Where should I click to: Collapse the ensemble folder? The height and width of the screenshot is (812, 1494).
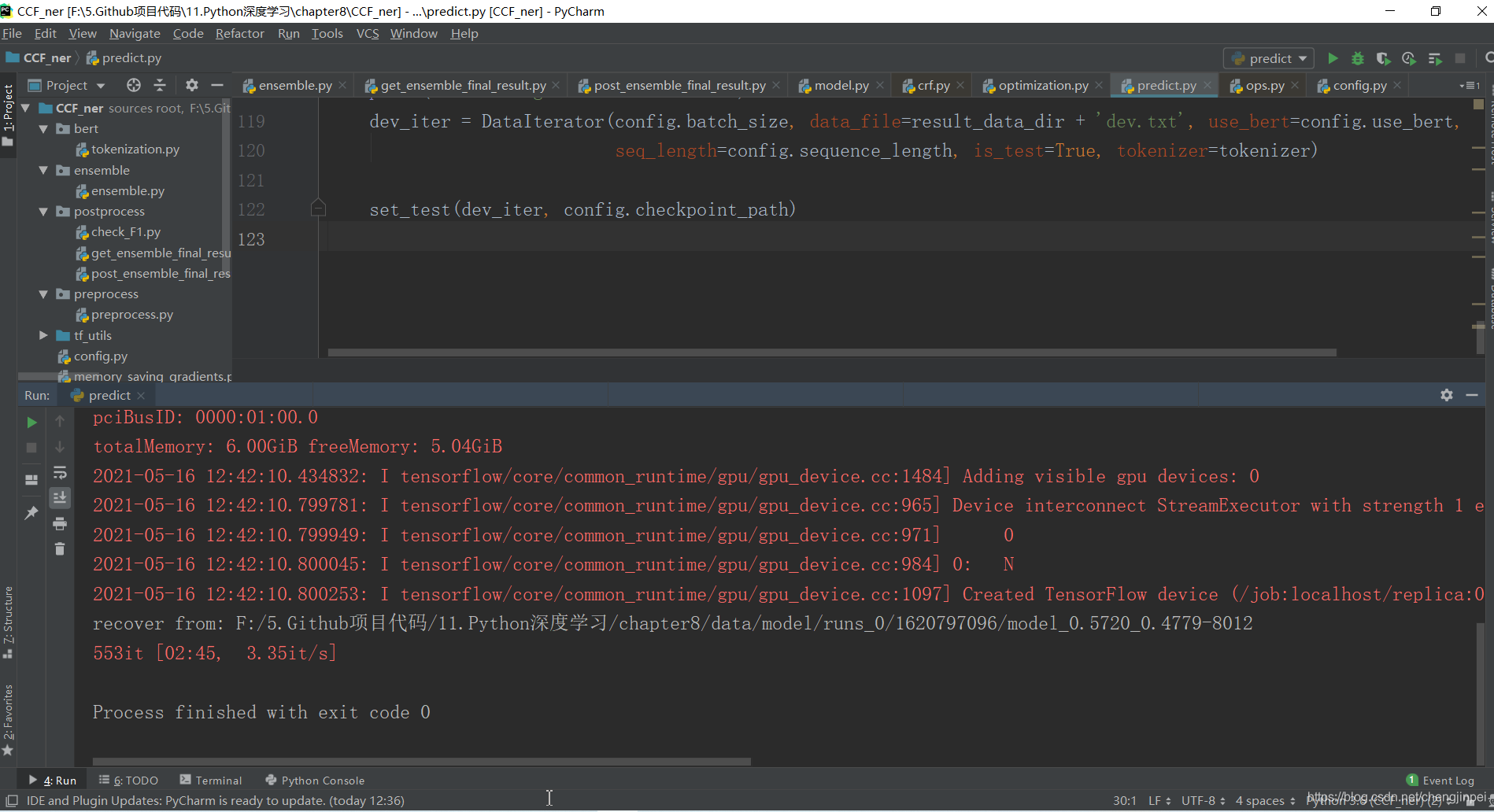43,170
